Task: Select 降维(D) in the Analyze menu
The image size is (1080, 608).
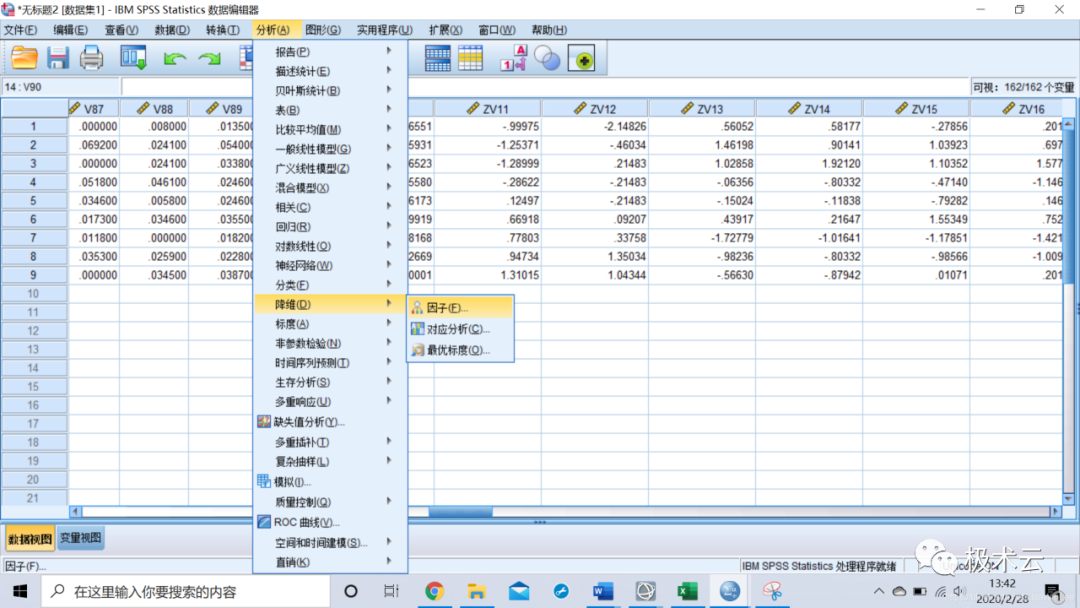Action: point(330,304)
